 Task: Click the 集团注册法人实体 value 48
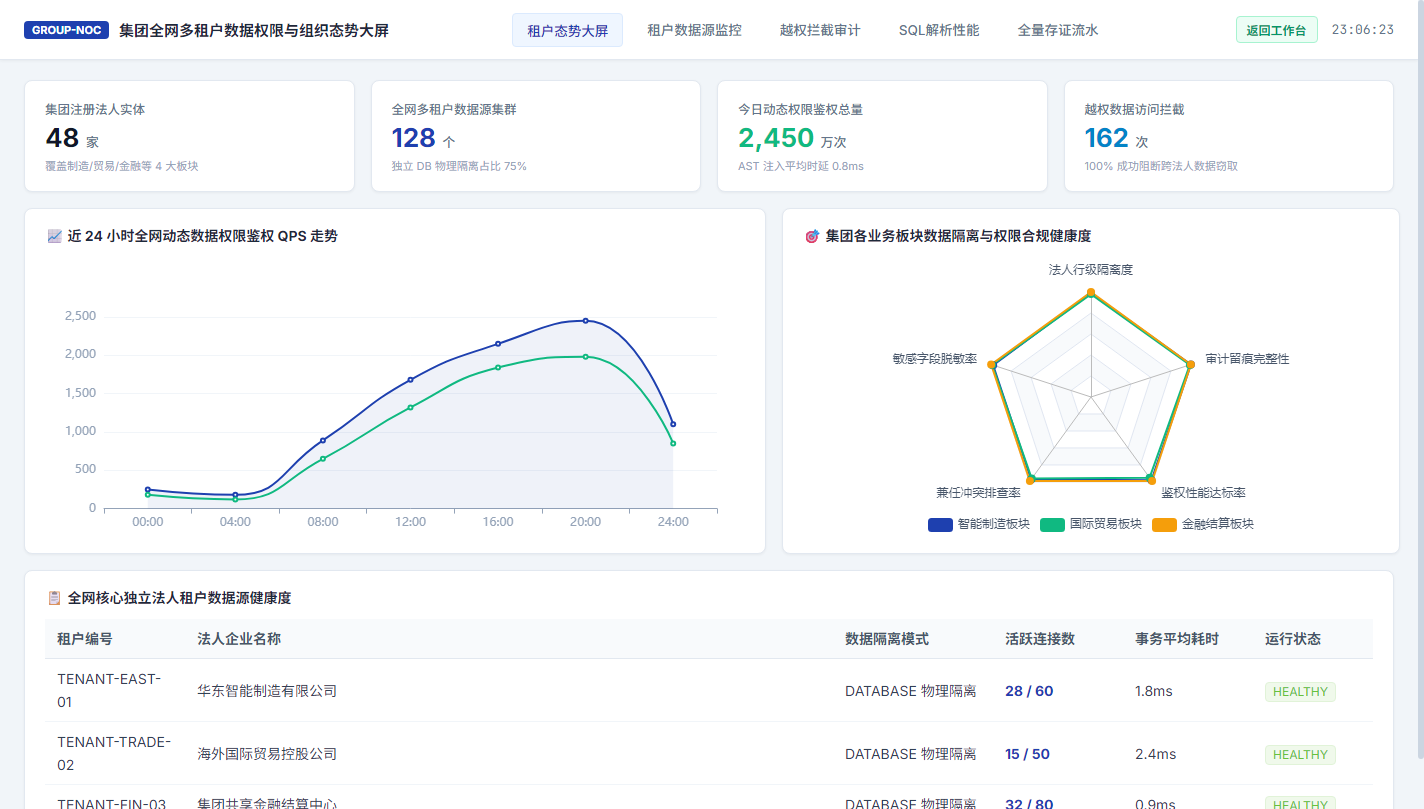pos(62,138)
